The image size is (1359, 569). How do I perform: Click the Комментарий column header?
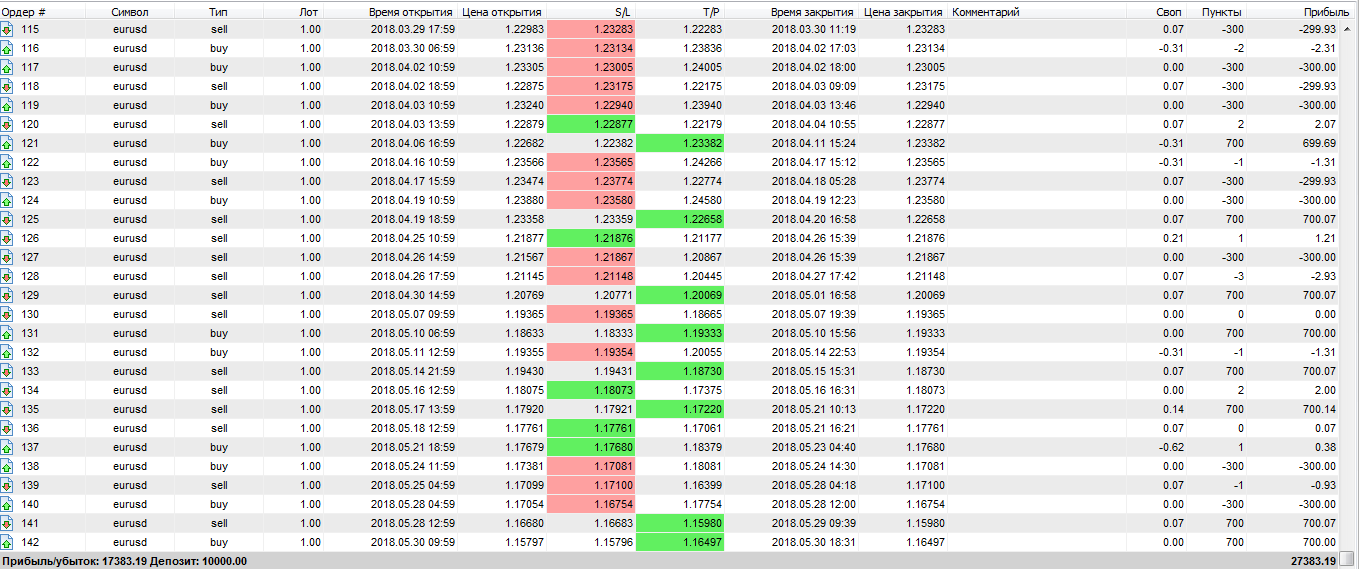(986, 11)
